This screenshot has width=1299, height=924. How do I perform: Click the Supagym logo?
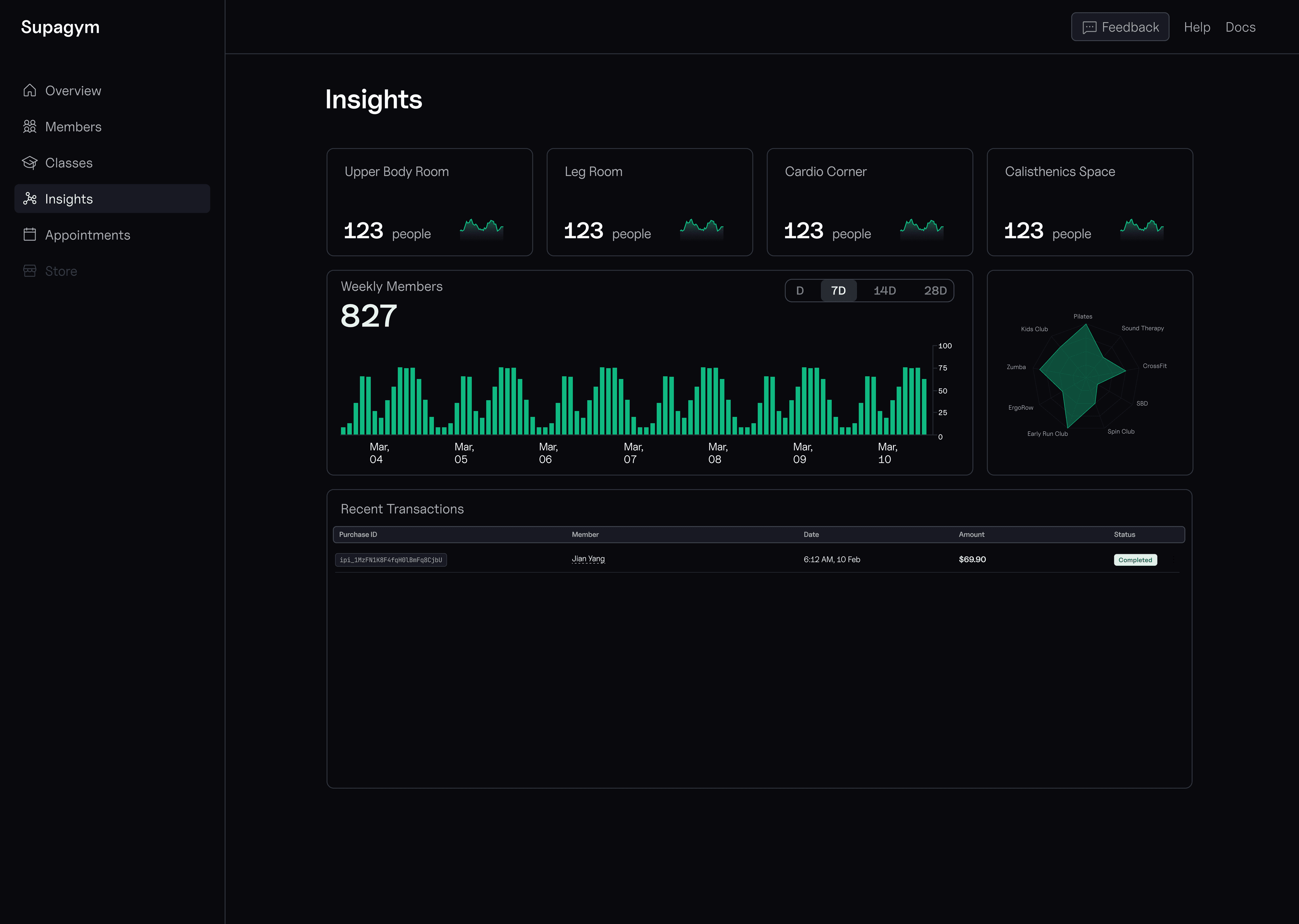60,27
